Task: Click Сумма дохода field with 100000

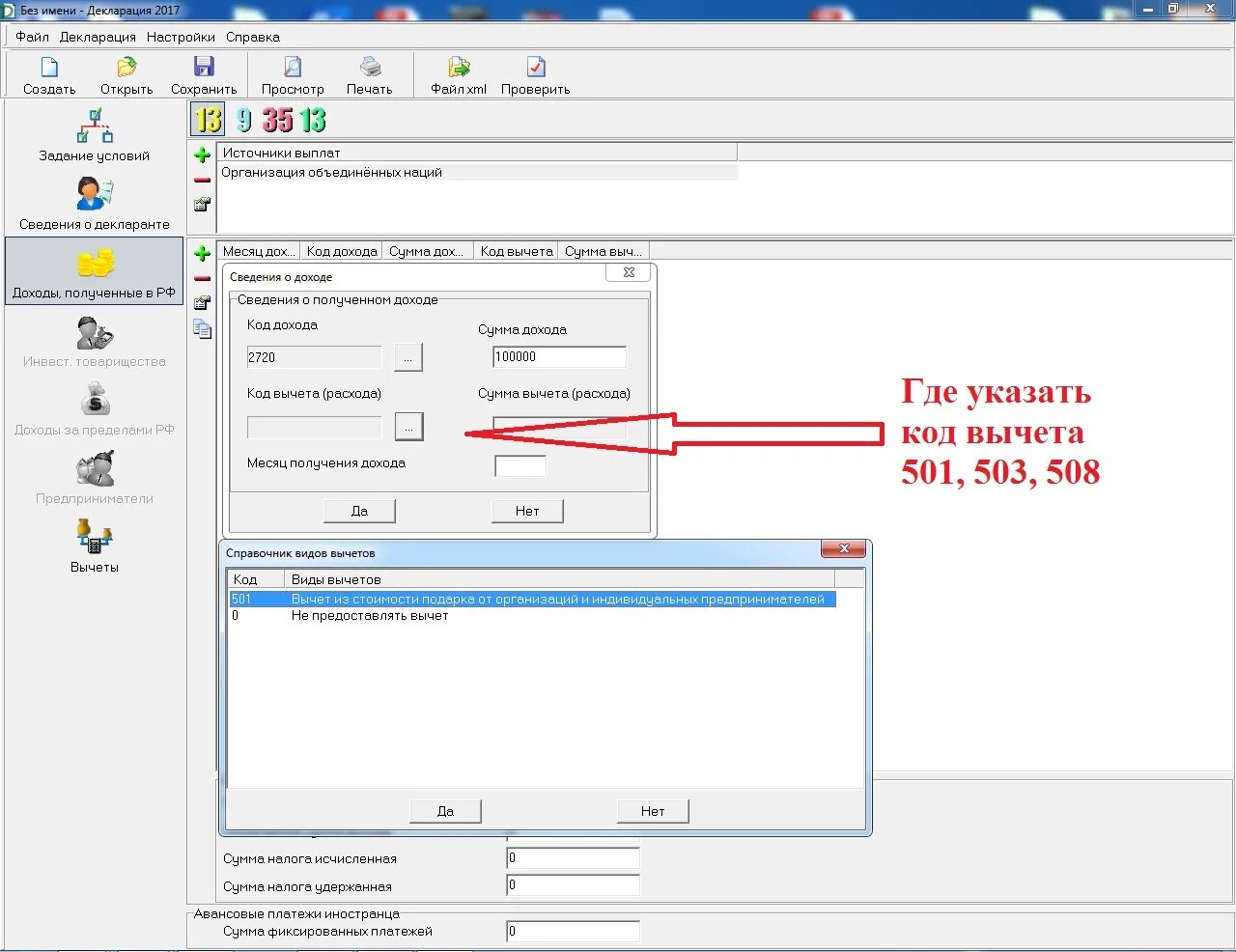Action: click(559, 356)
